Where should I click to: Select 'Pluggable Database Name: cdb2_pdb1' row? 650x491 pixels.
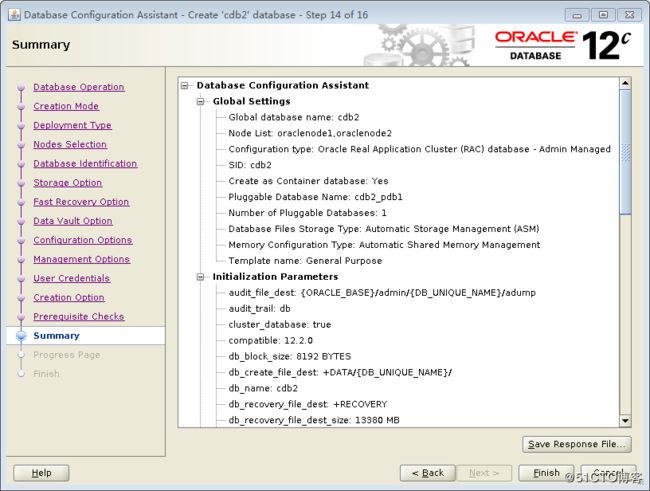coord(315,197)
